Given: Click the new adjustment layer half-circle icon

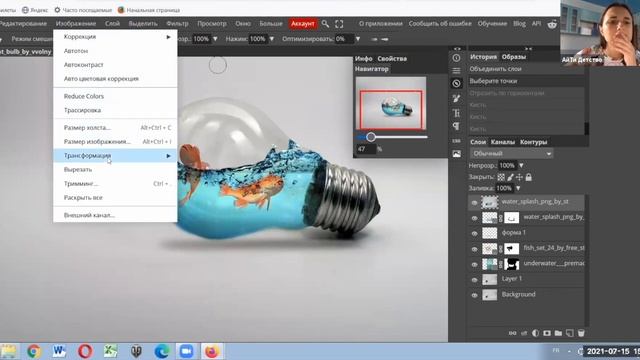Looking at the screenshot, I should [x=536, y=333].
